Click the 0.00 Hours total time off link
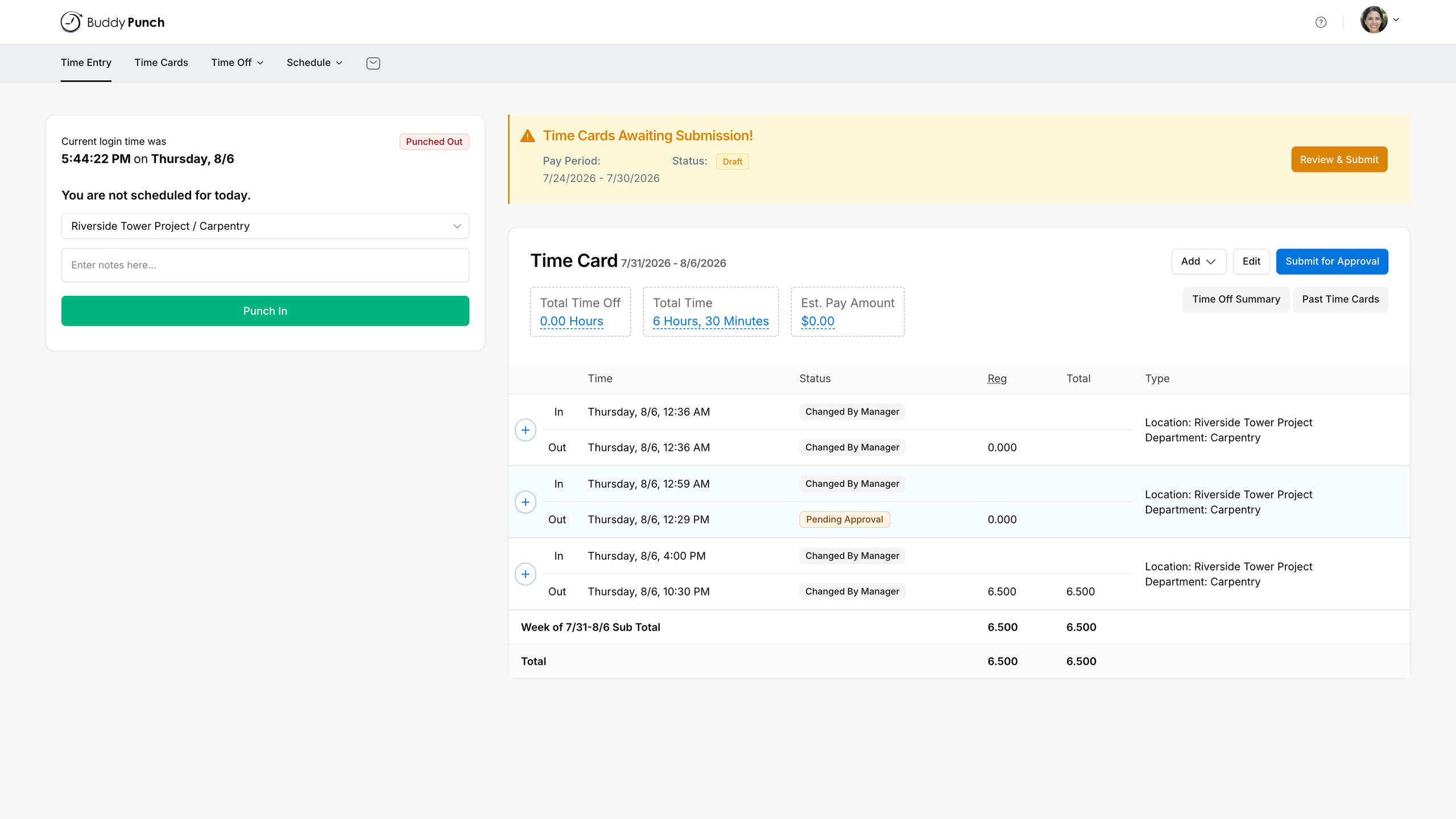The image size is (1456, 819). pyautogui.click(x=572, y=321)
